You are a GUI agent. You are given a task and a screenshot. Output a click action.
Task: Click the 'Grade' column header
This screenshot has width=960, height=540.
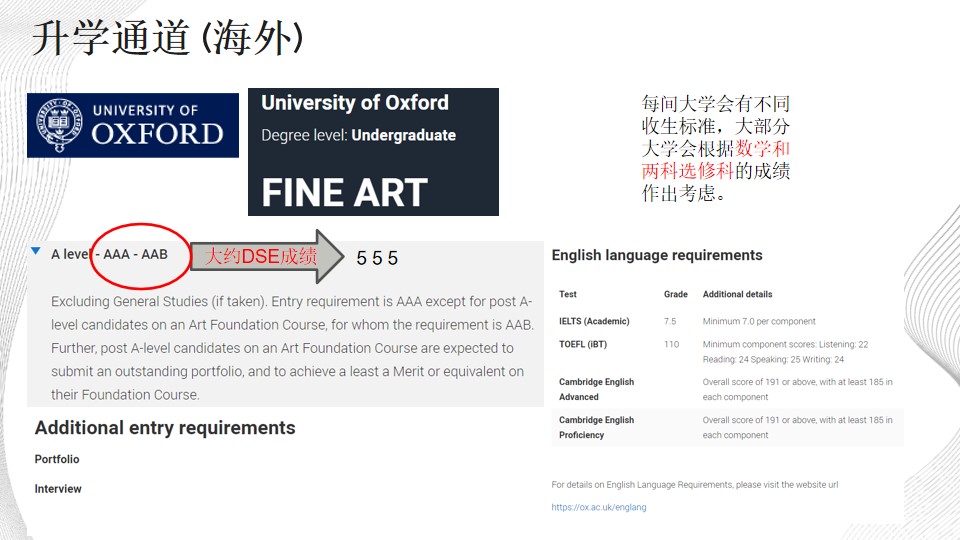[675, 294]
